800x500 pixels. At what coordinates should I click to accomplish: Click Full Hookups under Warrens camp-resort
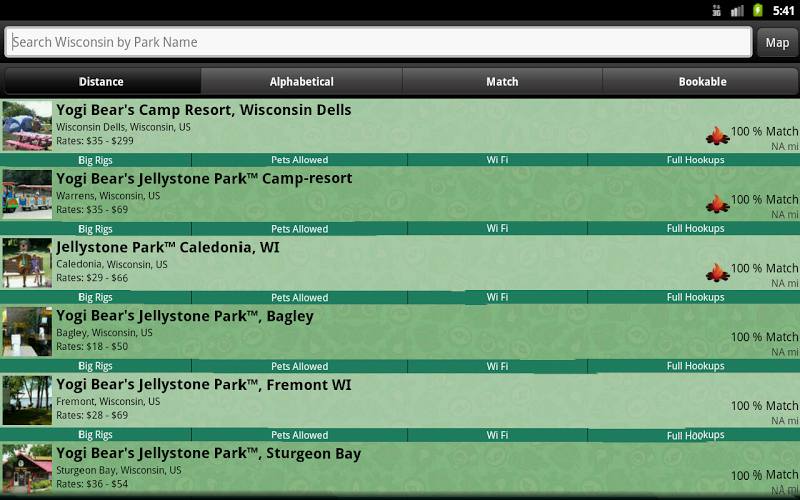[x=695, y=229]
